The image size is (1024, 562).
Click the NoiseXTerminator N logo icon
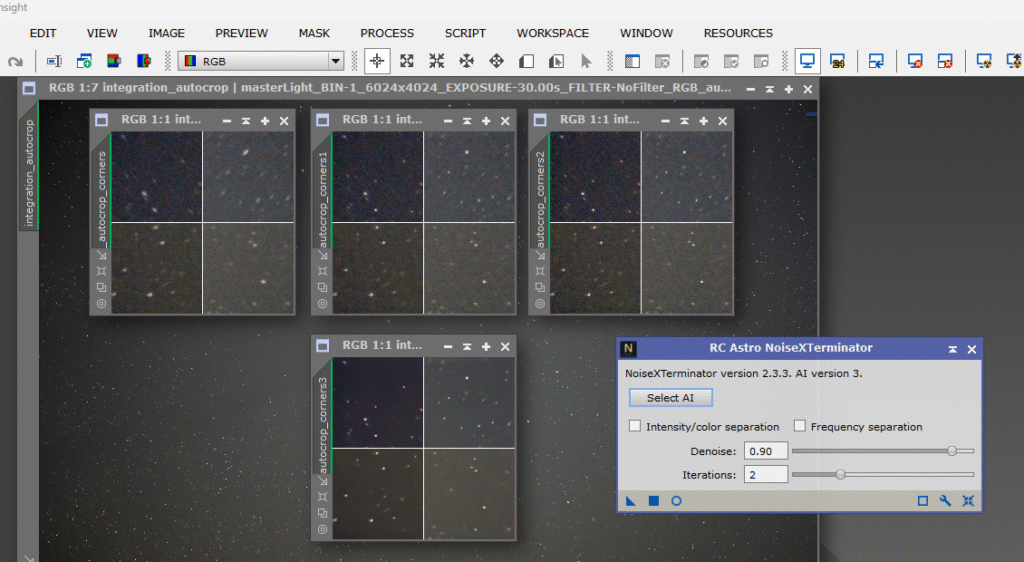pos(628,349)
